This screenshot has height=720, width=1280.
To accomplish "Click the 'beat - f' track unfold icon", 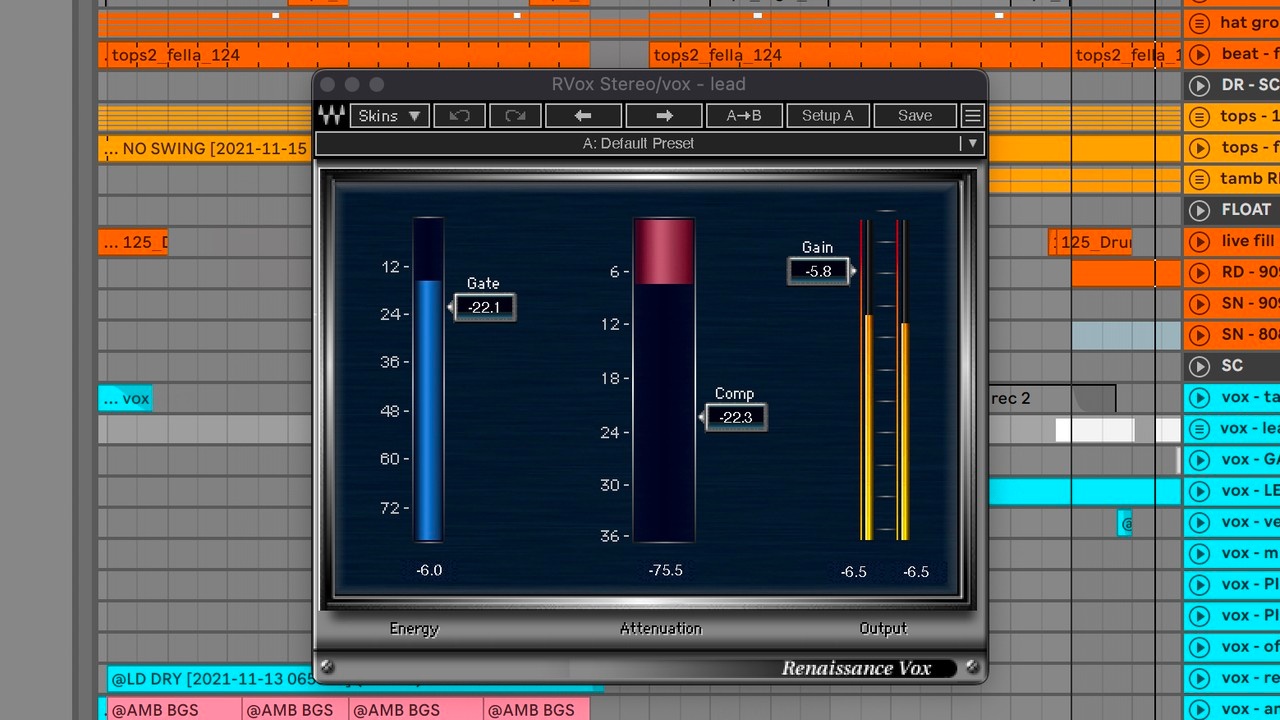I will click(1199, 55).
